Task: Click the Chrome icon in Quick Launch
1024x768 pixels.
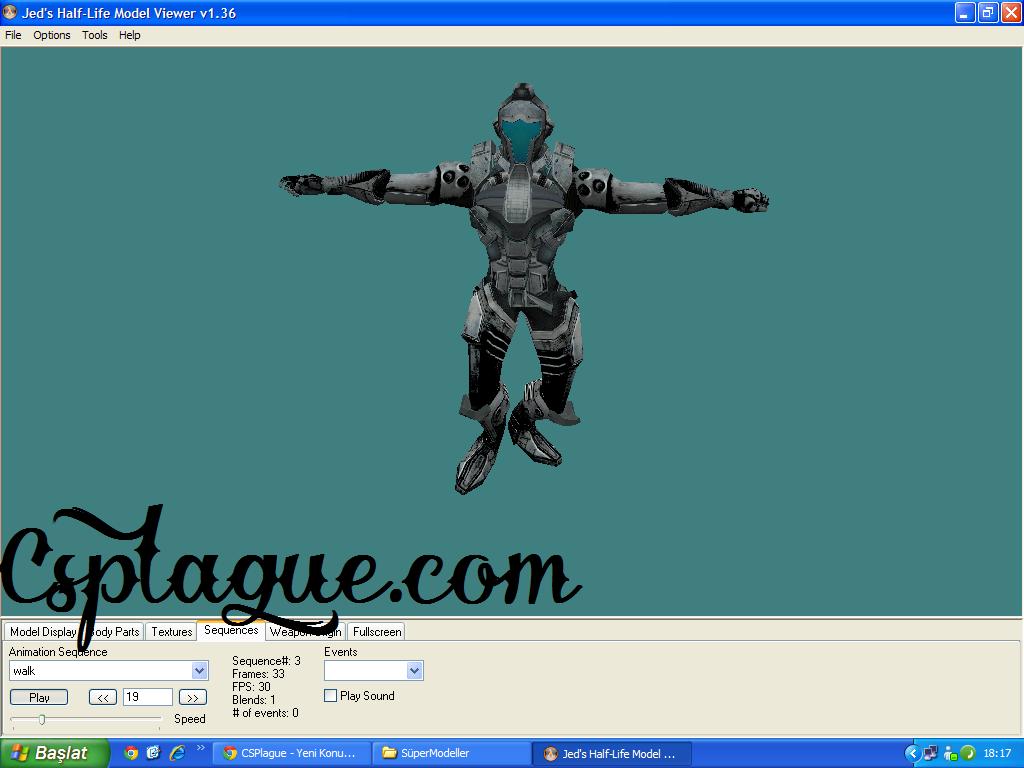Action: (131, 753)
